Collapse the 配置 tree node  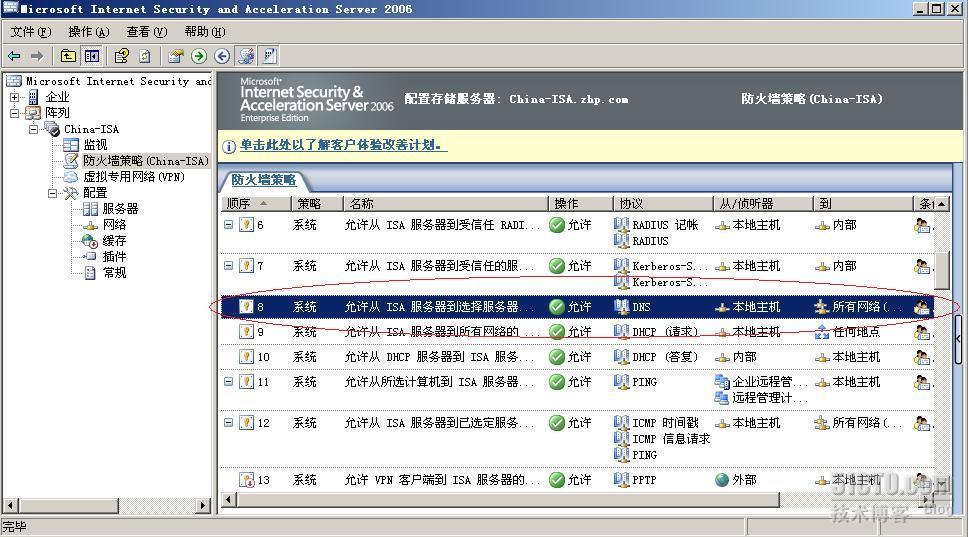(53, 193)
